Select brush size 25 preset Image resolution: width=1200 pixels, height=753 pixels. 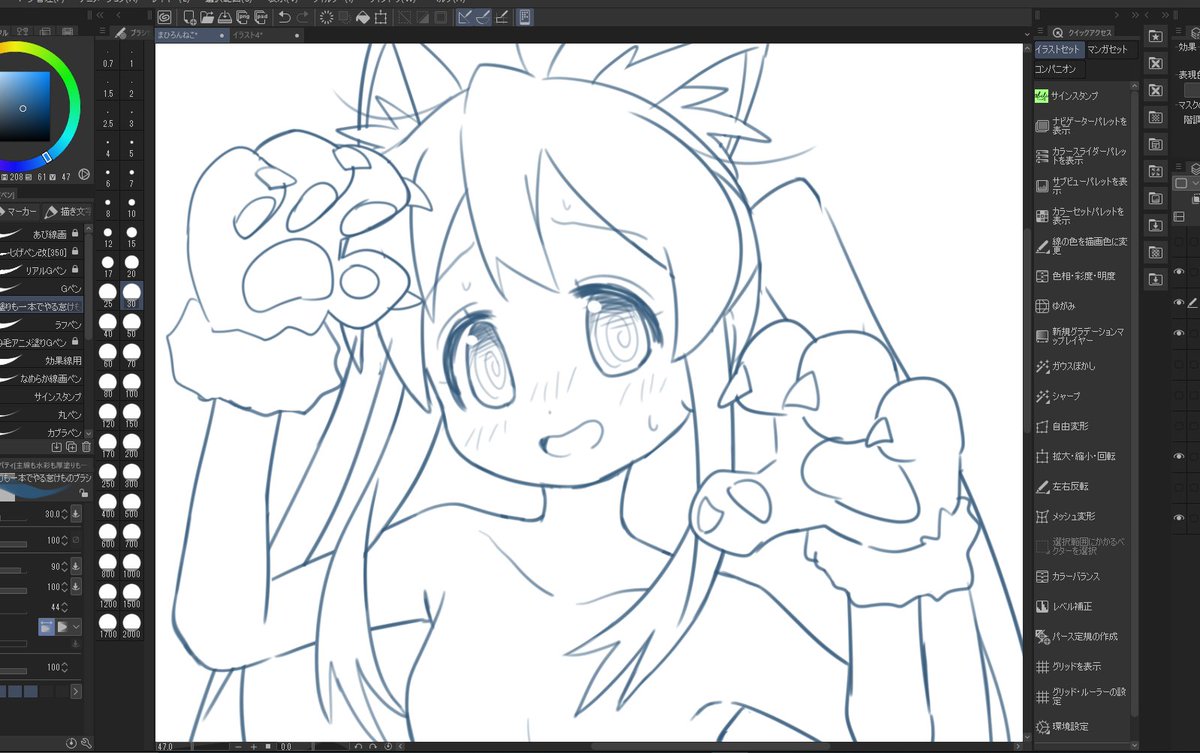[x=108, y=294]
